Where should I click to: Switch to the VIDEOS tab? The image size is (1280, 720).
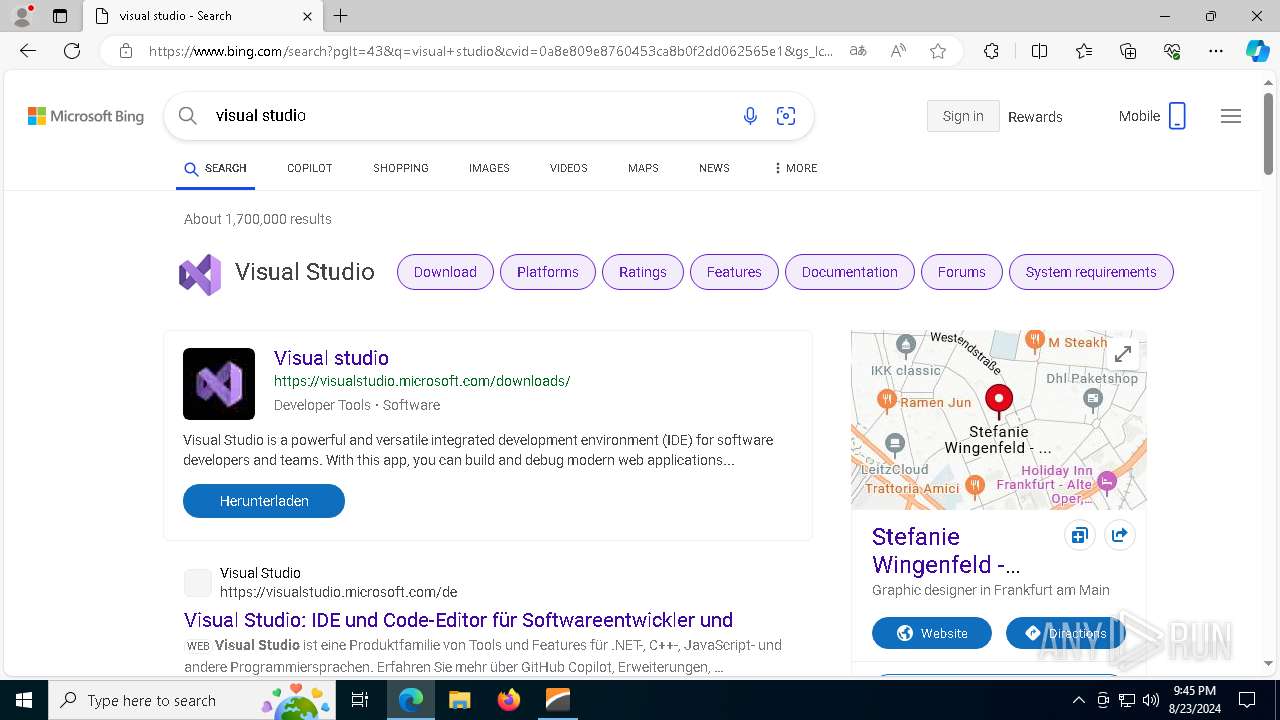click(x=568, y=168)
